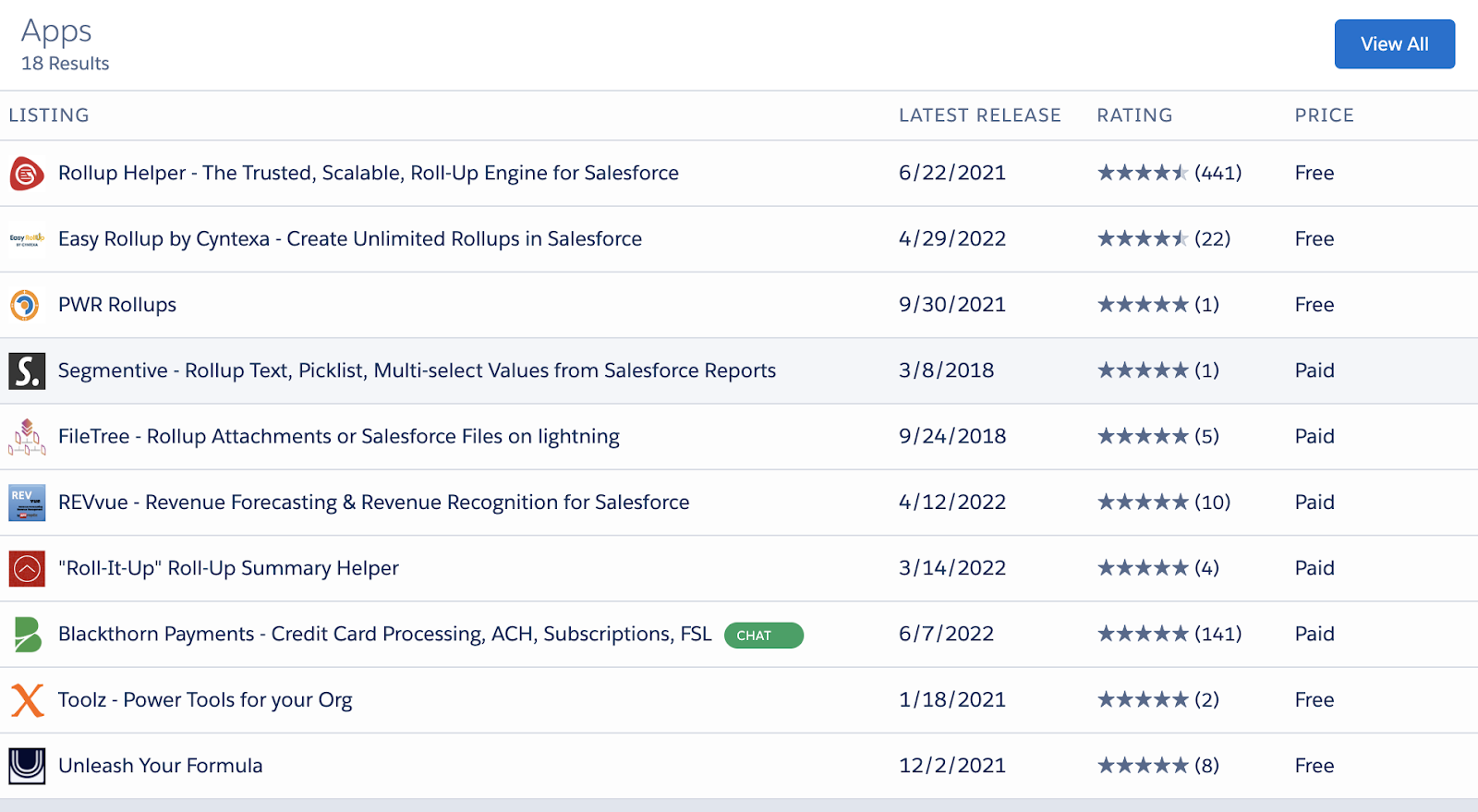The height and width of the screenshot is (812, 1478).
Task: Click the Toolz orange X icon
Action: 28,700
